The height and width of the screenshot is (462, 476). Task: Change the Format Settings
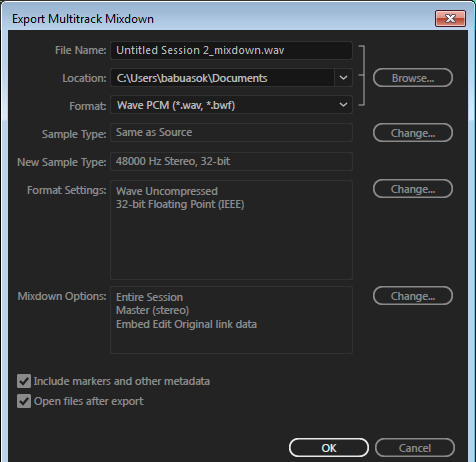pyautogui.click(x=413, y=189)
